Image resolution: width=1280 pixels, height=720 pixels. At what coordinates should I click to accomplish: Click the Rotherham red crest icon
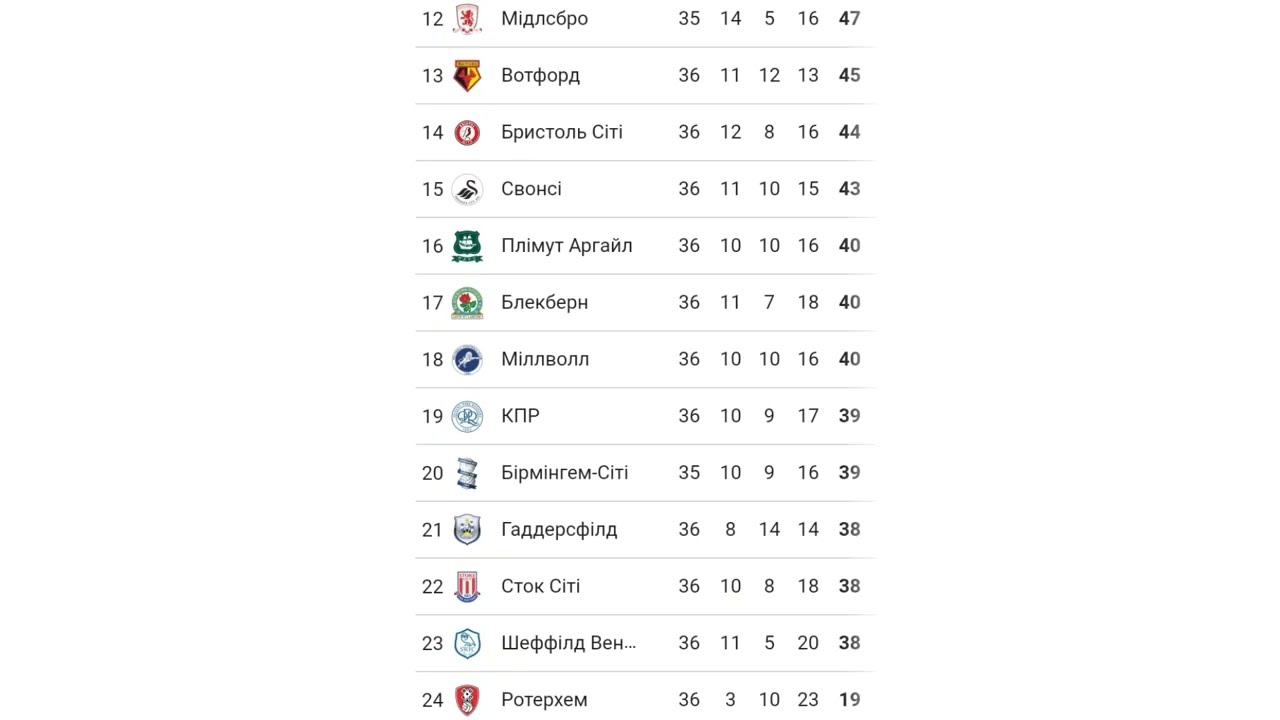pos(467,700)
